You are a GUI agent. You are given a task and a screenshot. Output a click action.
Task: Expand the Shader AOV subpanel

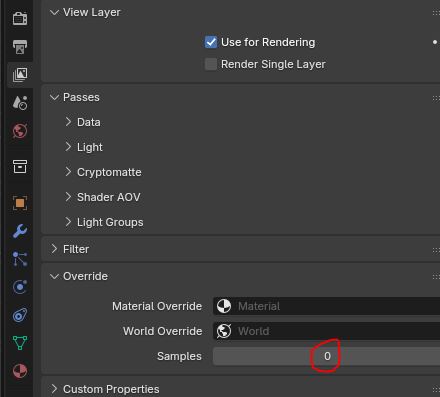[x=68, y=197]
